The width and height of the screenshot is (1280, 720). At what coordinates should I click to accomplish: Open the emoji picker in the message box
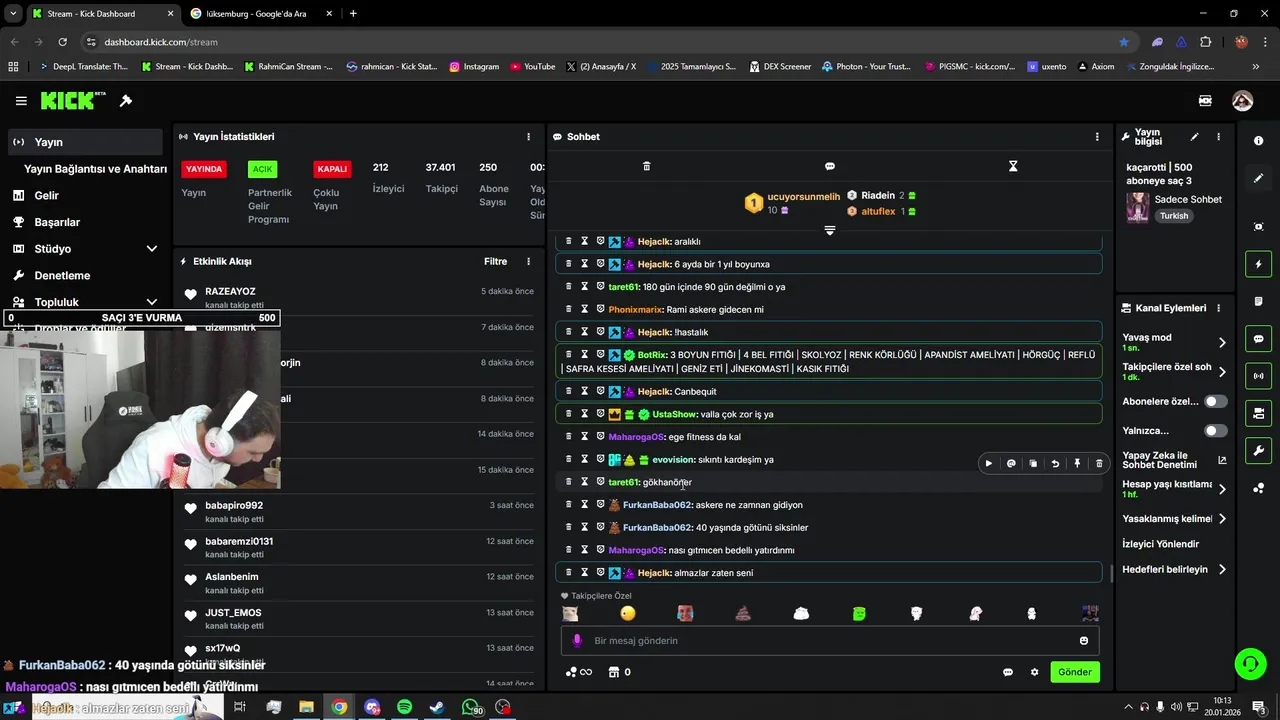(1083, 641)
